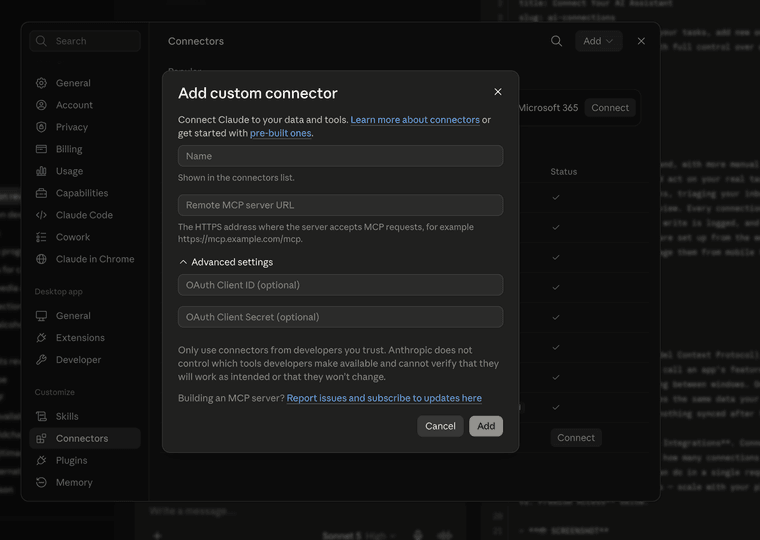Click the Connect button in Status column
Viewport: 760px width, 540px height.
[x=576, y=438]
